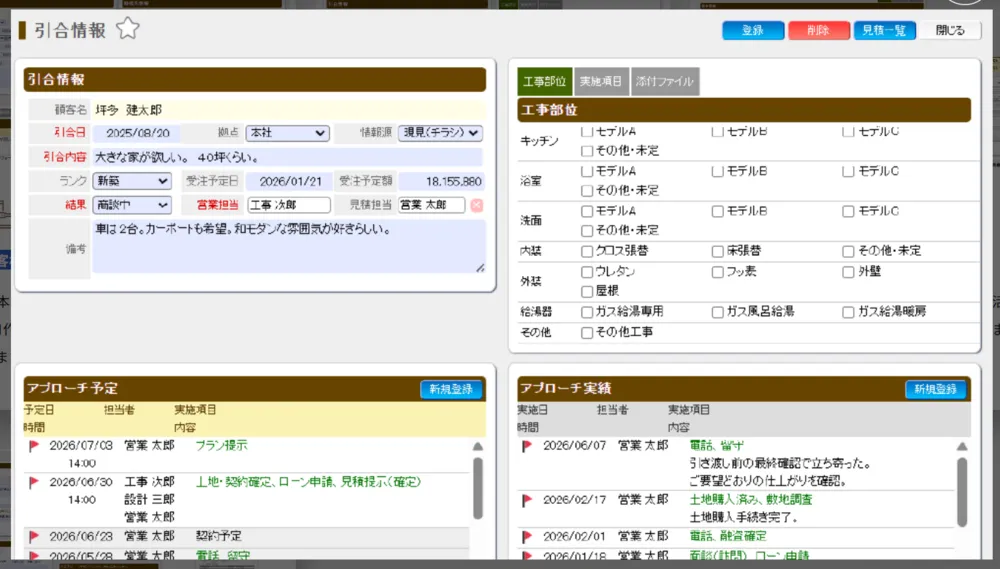Click customer name 坪多 建太郎
Viewport: 1000px width, 569px height.
click(129, 110)
